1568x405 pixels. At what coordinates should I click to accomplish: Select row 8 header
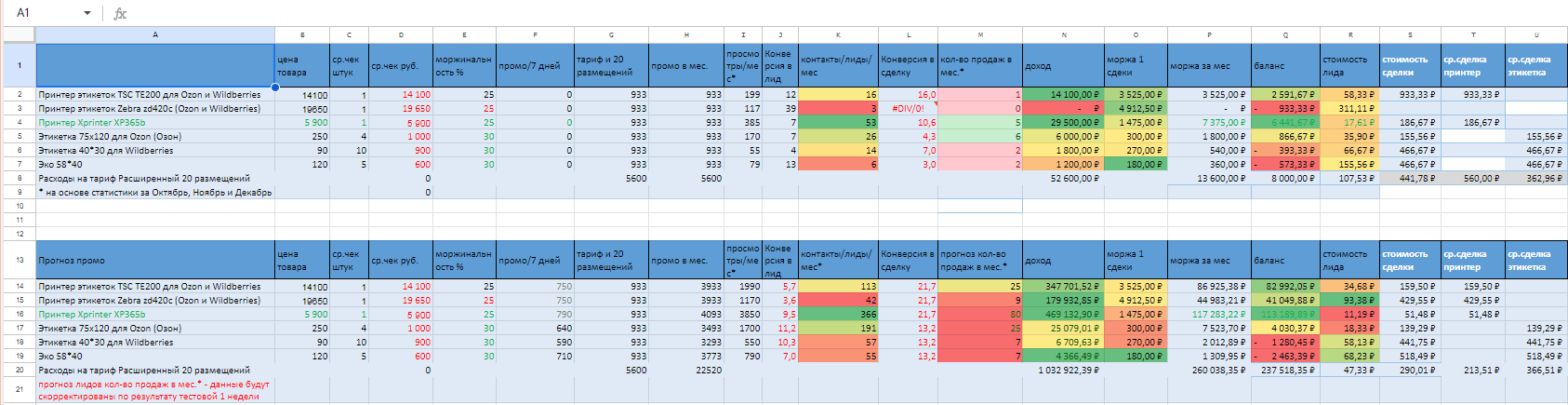click(19, 178)
